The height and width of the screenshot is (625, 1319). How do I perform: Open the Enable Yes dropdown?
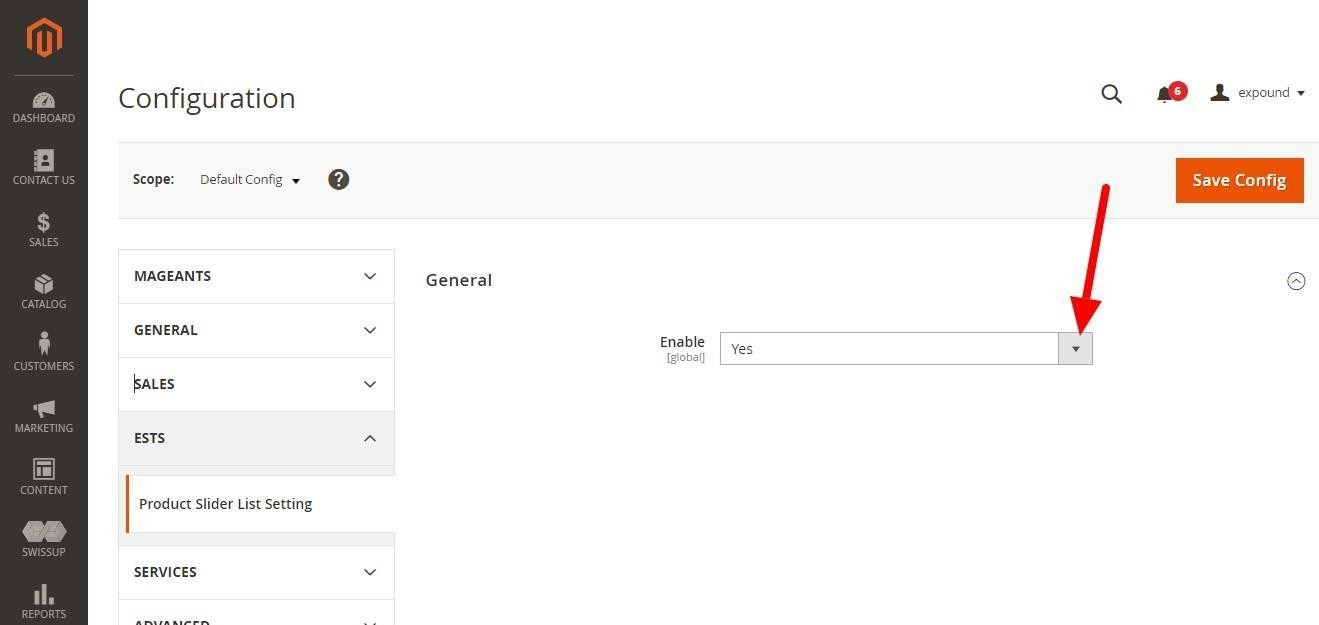(905, 349)
